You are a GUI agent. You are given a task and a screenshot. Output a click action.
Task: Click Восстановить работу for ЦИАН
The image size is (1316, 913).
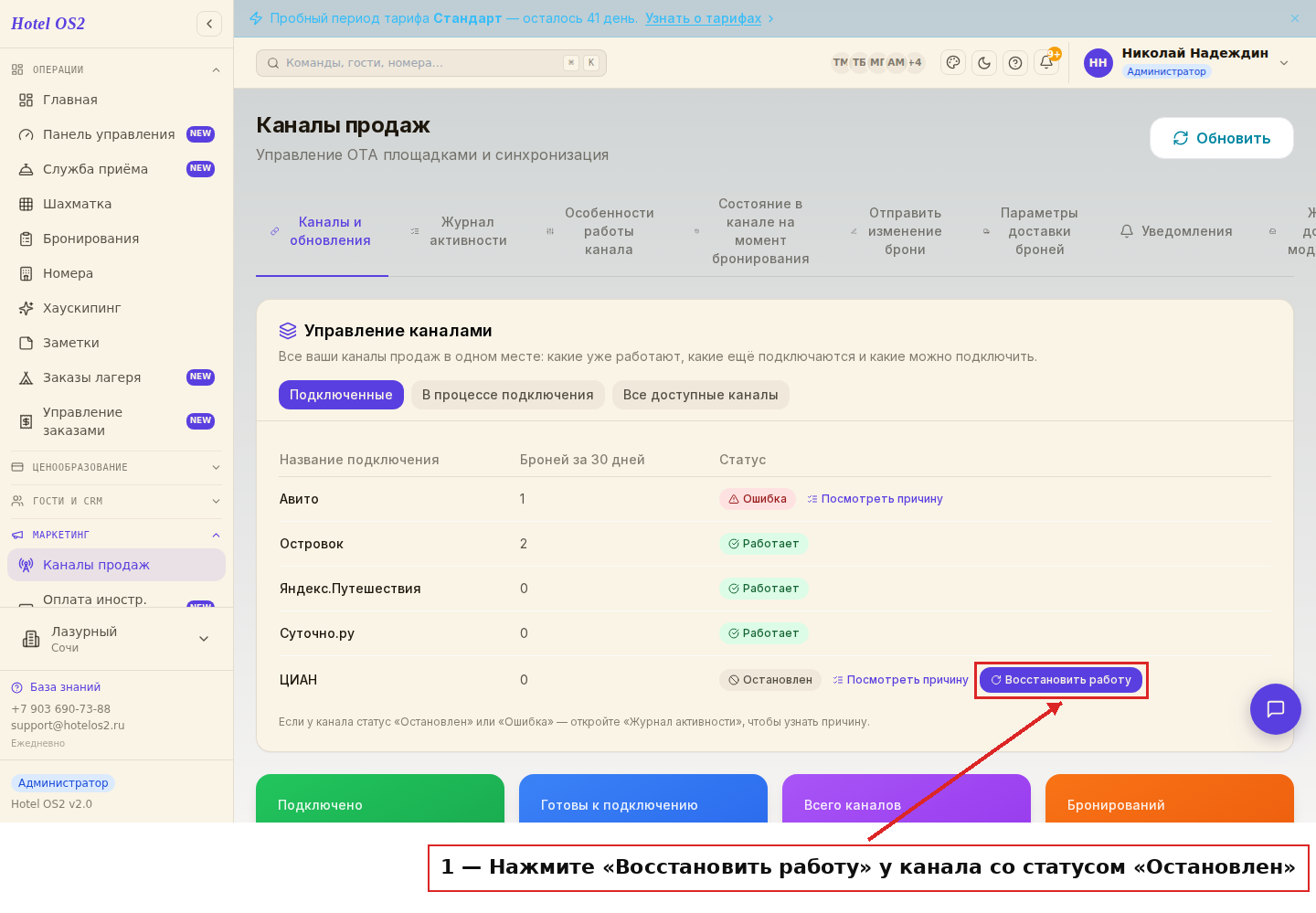(x=1061, y=680)
